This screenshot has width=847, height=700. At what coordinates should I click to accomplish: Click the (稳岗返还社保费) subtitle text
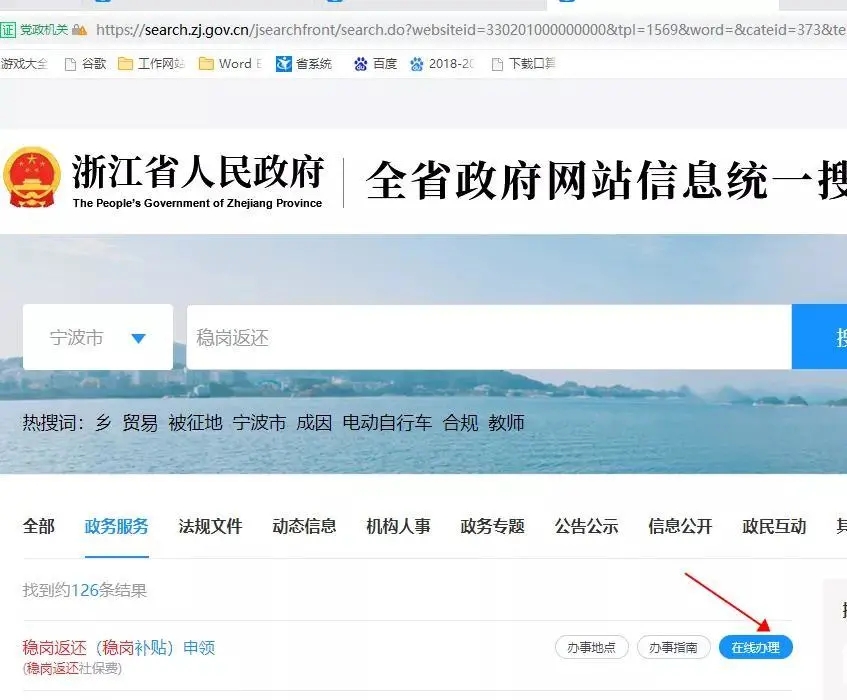pos(72,669)
